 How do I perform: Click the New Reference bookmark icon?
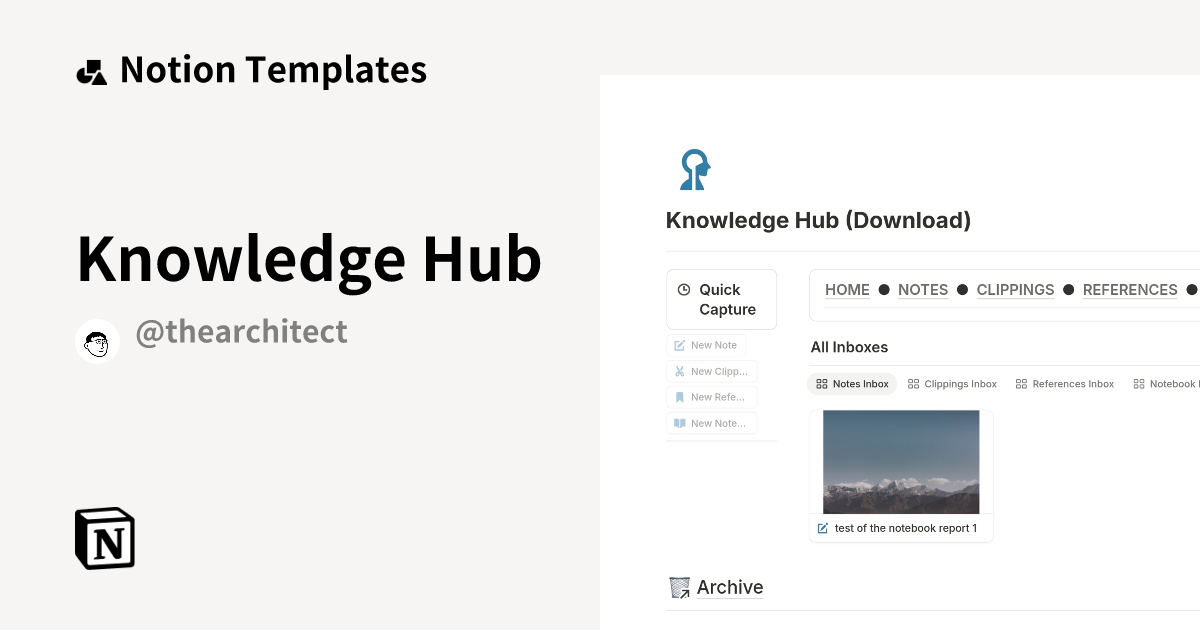(x=678, y=397)
